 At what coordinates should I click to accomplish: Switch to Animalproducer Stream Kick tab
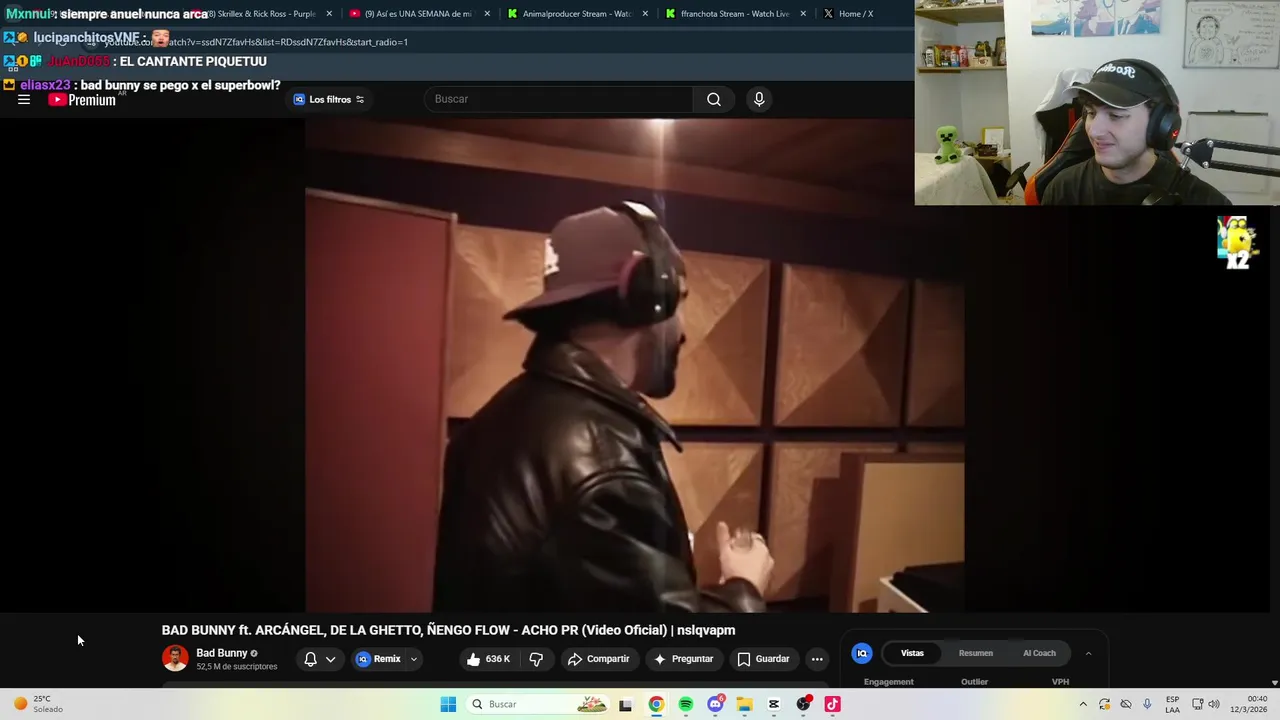pos(577,14)
